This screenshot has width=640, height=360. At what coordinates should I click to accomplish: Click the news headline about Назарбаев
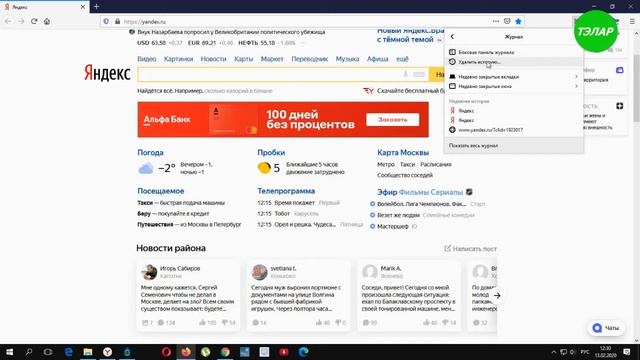pyautogui.click(x=231, y=32)
